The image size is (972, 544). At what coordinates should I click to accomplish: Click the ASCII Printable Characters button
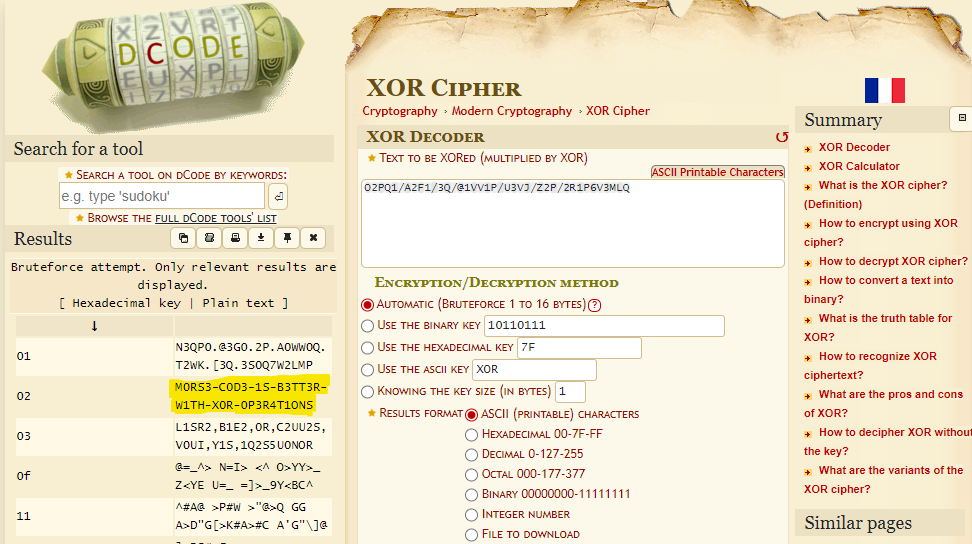(717, 172)
